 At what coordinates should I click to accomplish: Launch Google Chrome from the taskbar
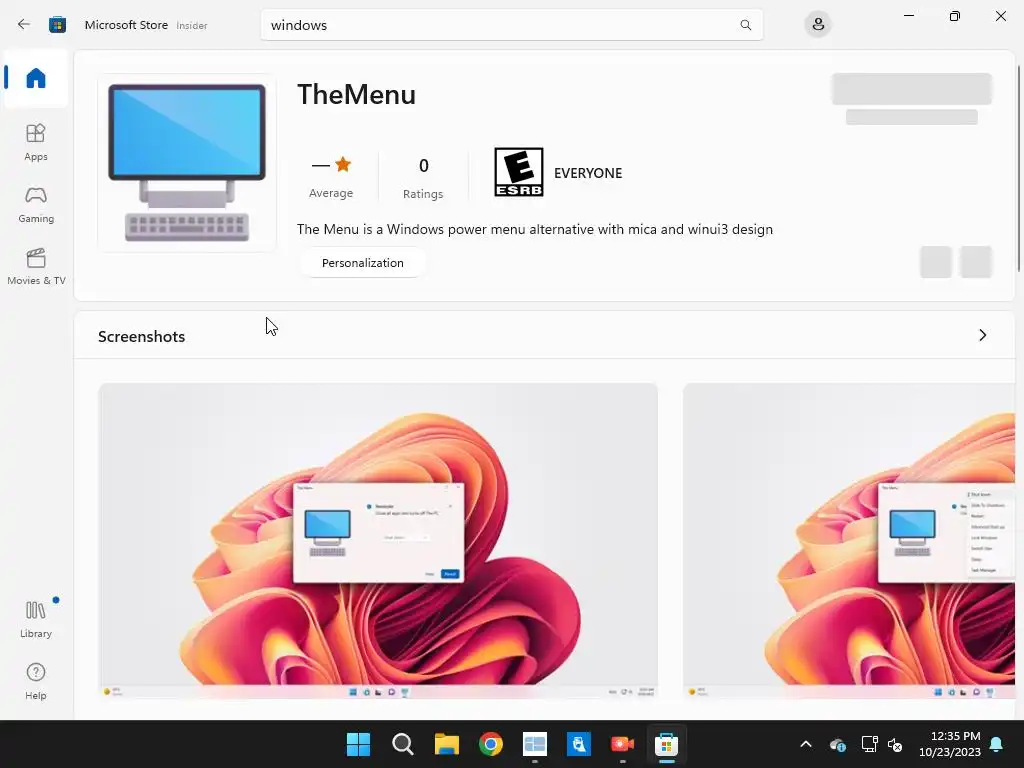pos(490,744)
